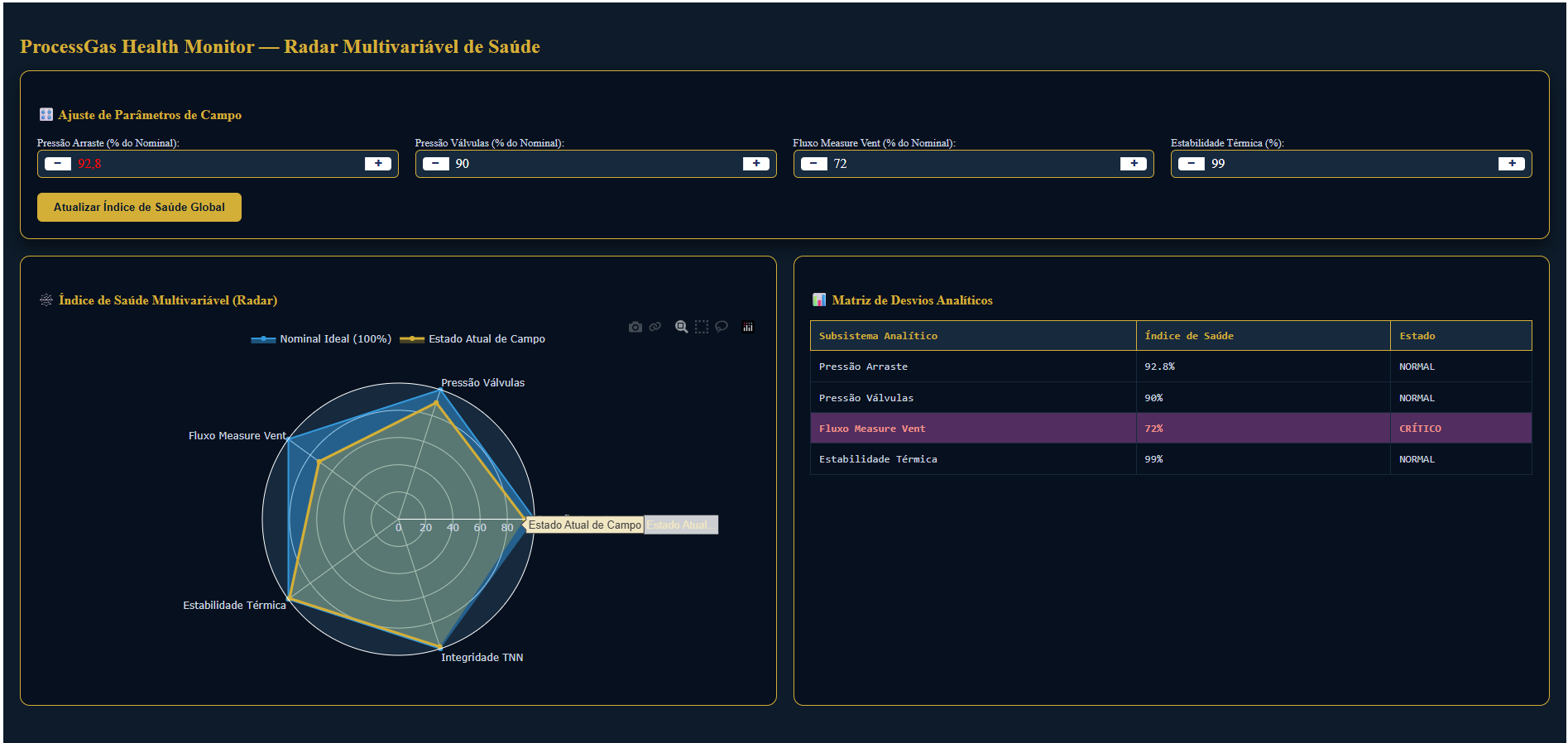Click the 92.8% health index cell
Viewport: 1568px width, 743px height.
click(x=1264, y=367)
